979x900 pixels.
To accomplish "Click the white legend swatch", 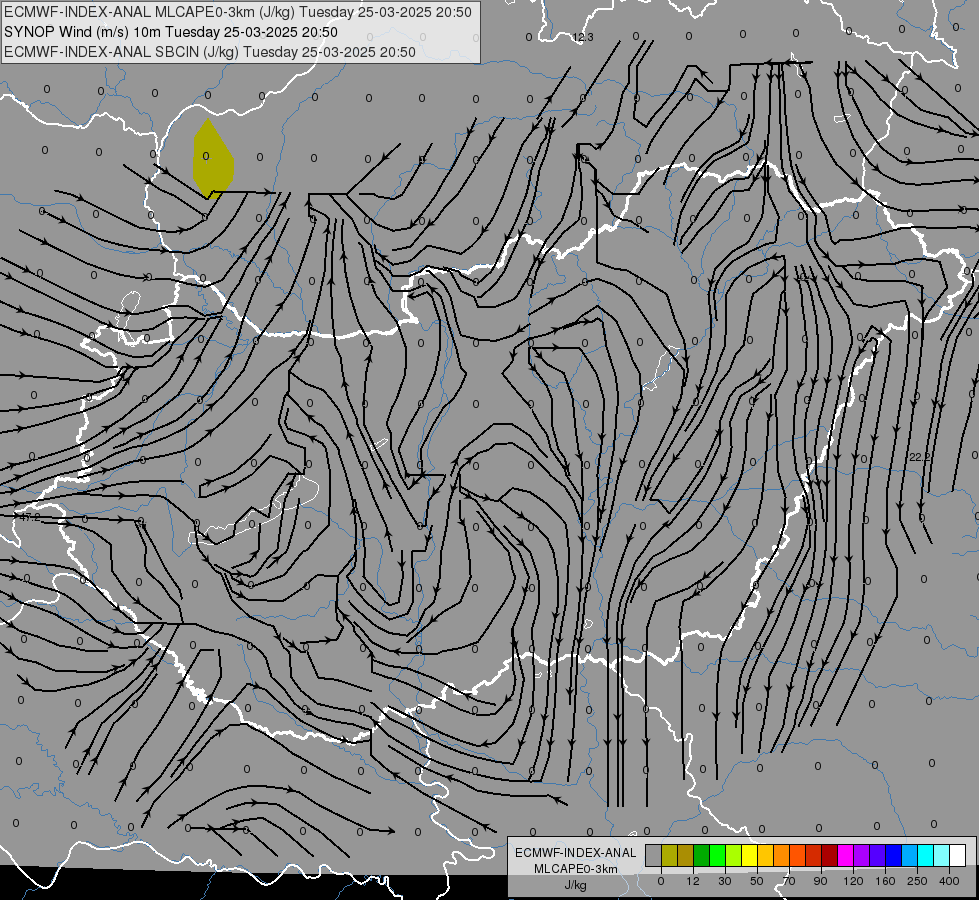I will point(958,855).
